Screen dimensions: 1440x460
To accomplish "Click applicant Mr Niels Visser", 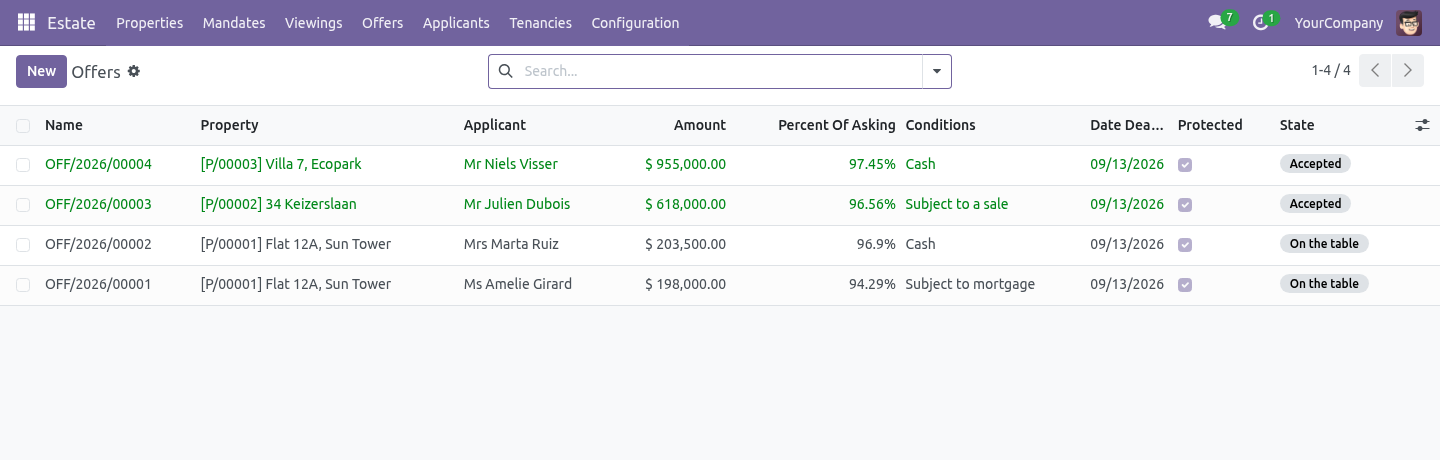I will point(511,164).
